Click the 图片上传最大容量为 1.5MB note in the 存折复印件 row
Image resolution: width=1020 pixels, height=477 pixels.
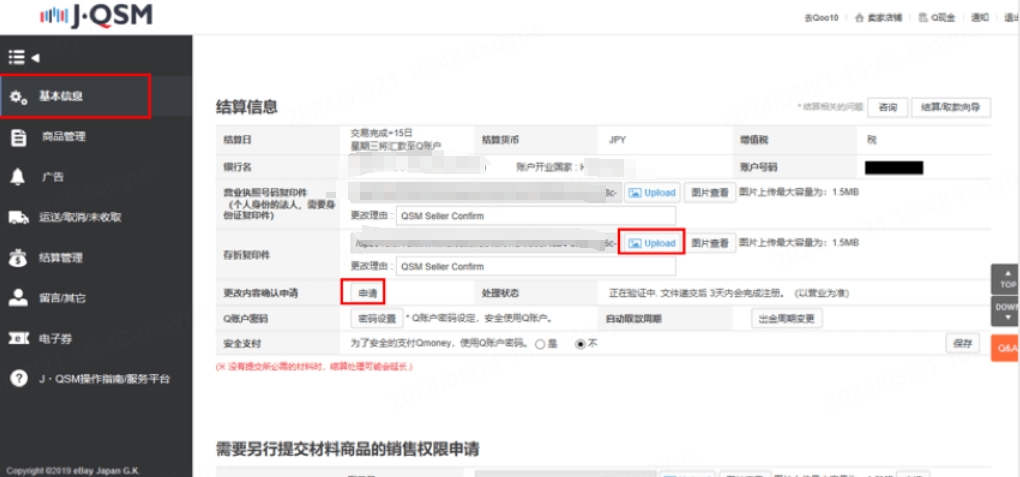pos(799,242)
